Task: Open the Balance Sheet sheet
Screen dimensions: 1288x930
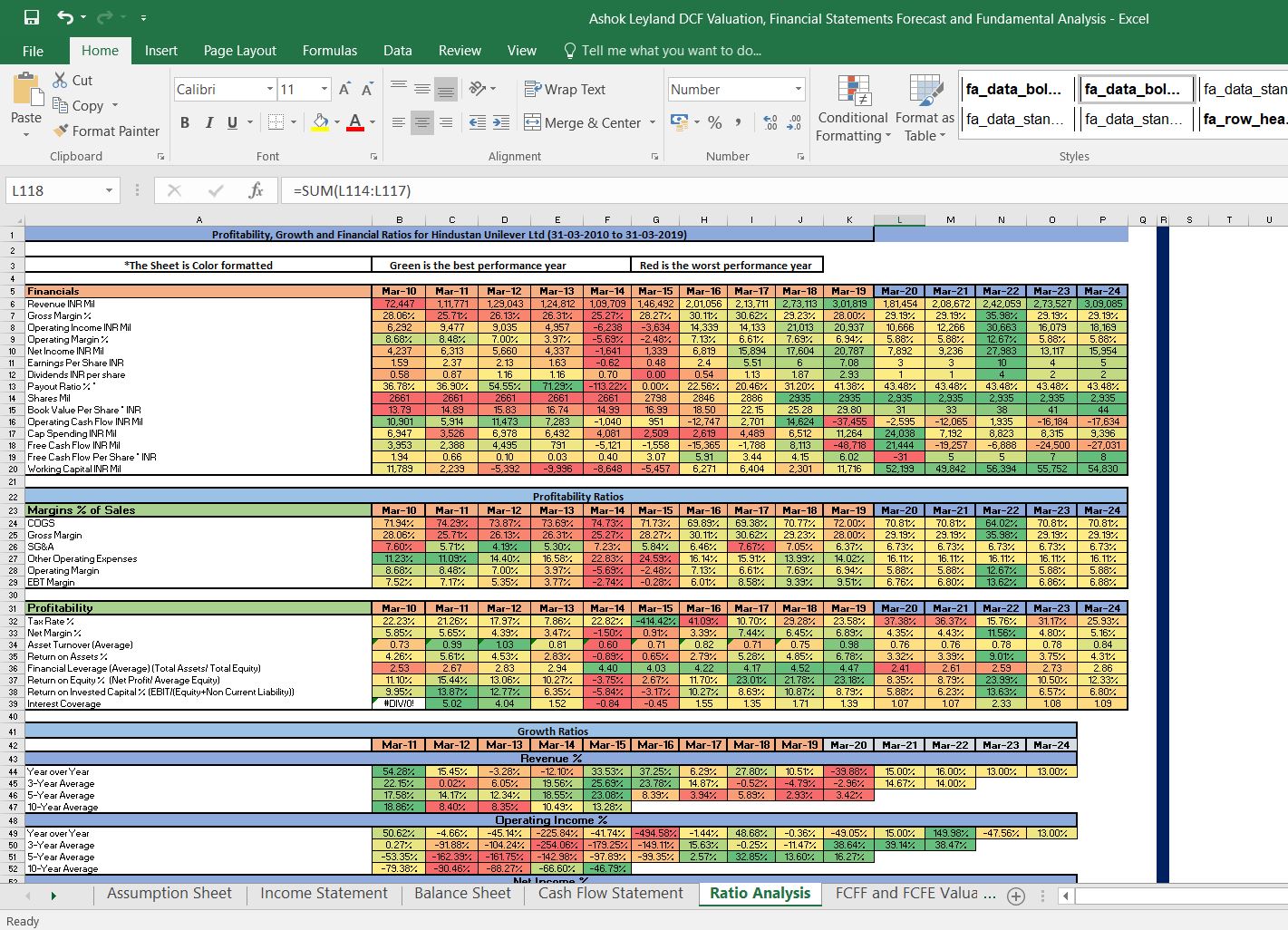Action: point(462,894)
